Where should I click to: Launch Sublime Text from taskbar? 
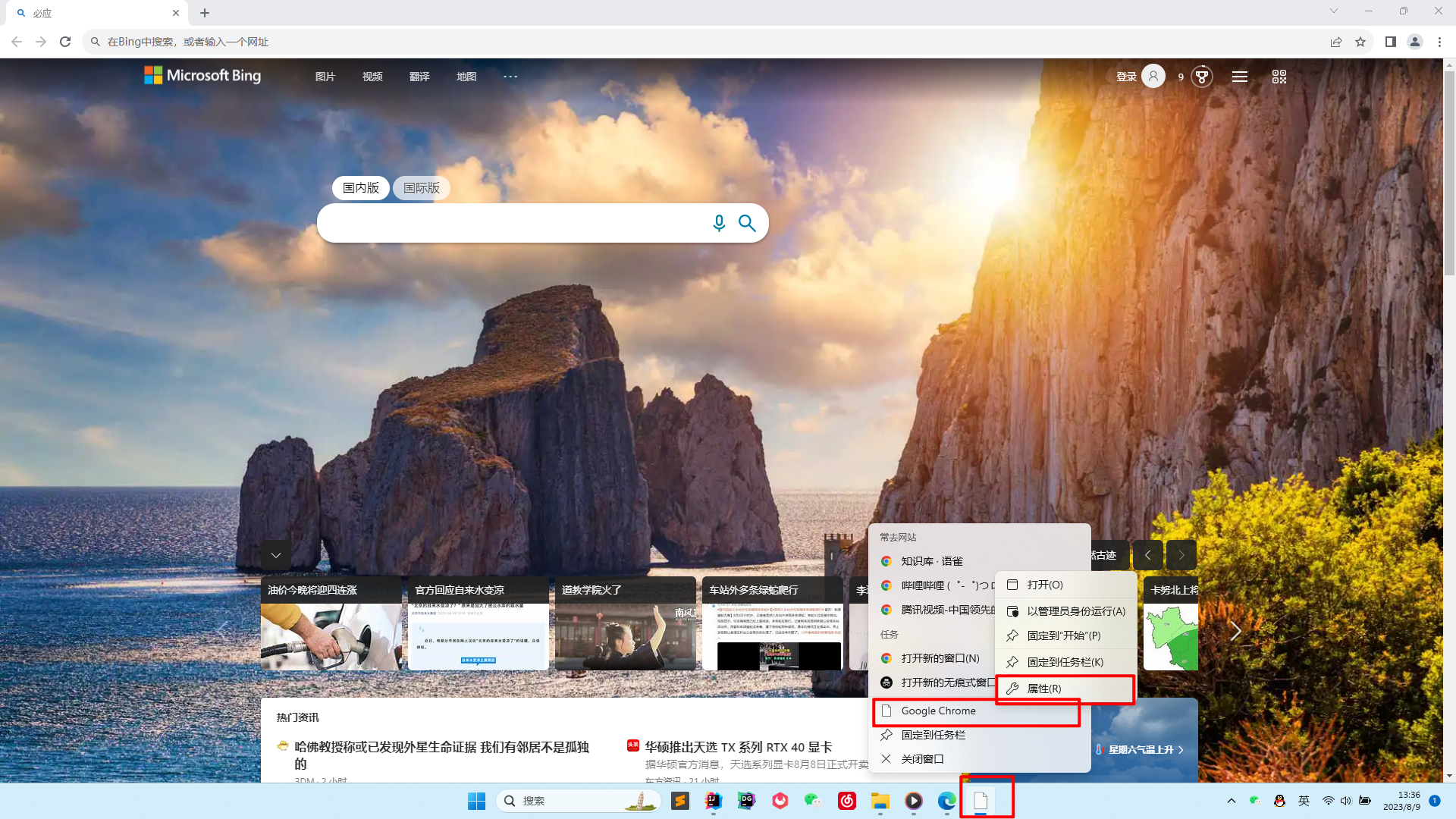click(680, 801)
